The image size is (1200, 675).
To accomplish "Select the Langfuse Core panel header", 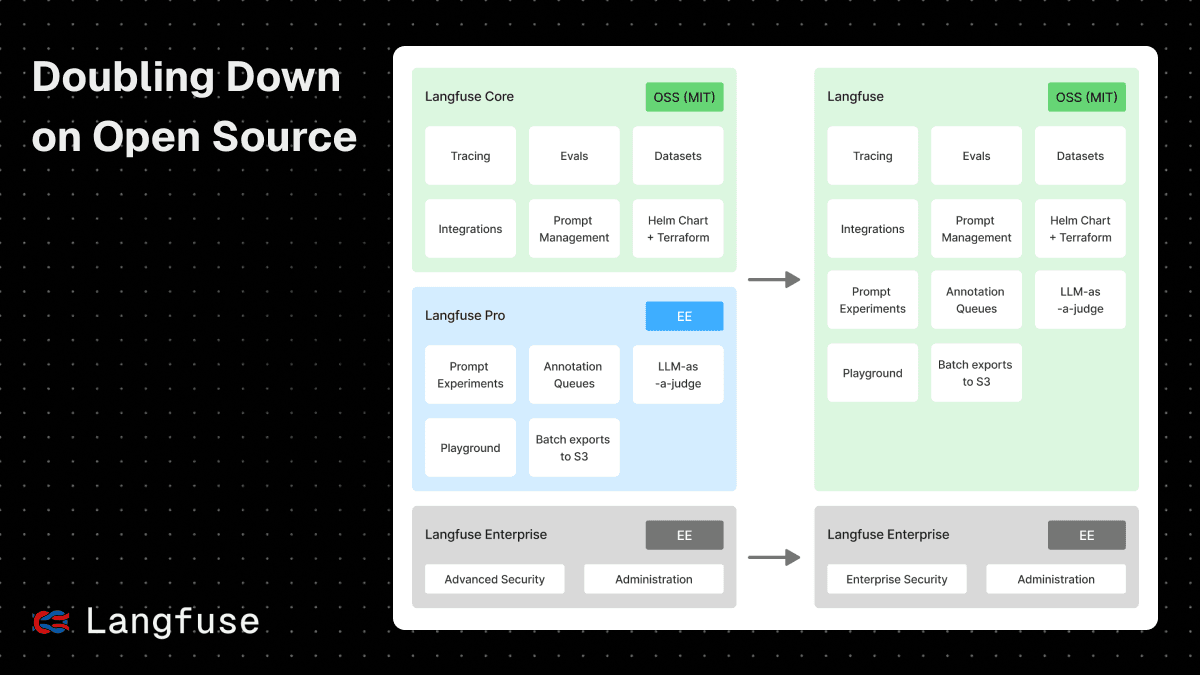I will (469, 96).
